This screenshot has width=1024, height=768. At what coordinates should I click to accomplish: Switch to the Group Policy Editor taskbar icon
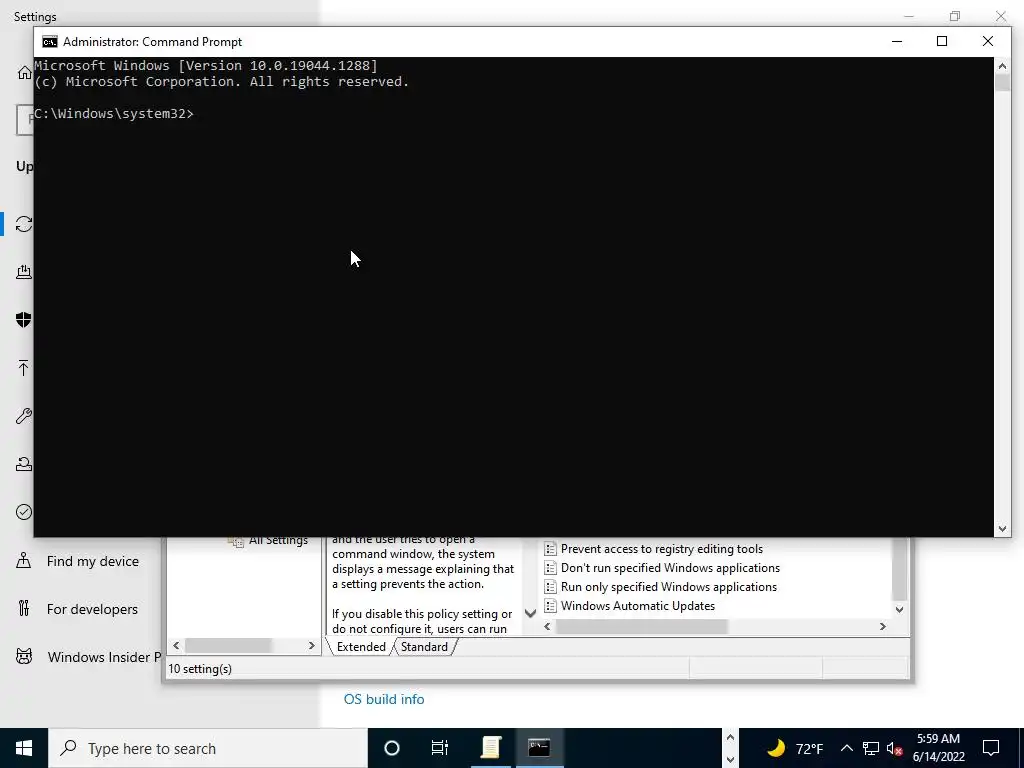pyautogui.click(x=491, y=748)
